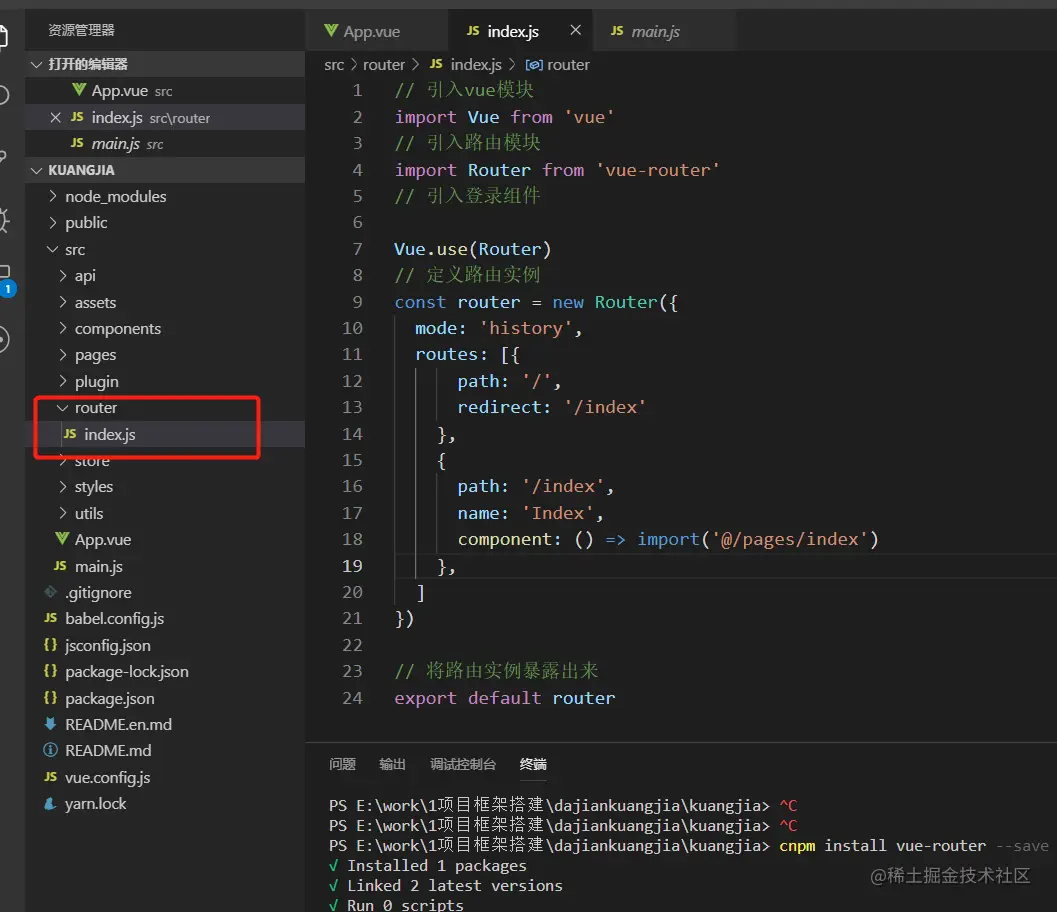Expand the components folder
Image resolution: width=1057 pixels, height=912 pixels.
click(63, 328)
